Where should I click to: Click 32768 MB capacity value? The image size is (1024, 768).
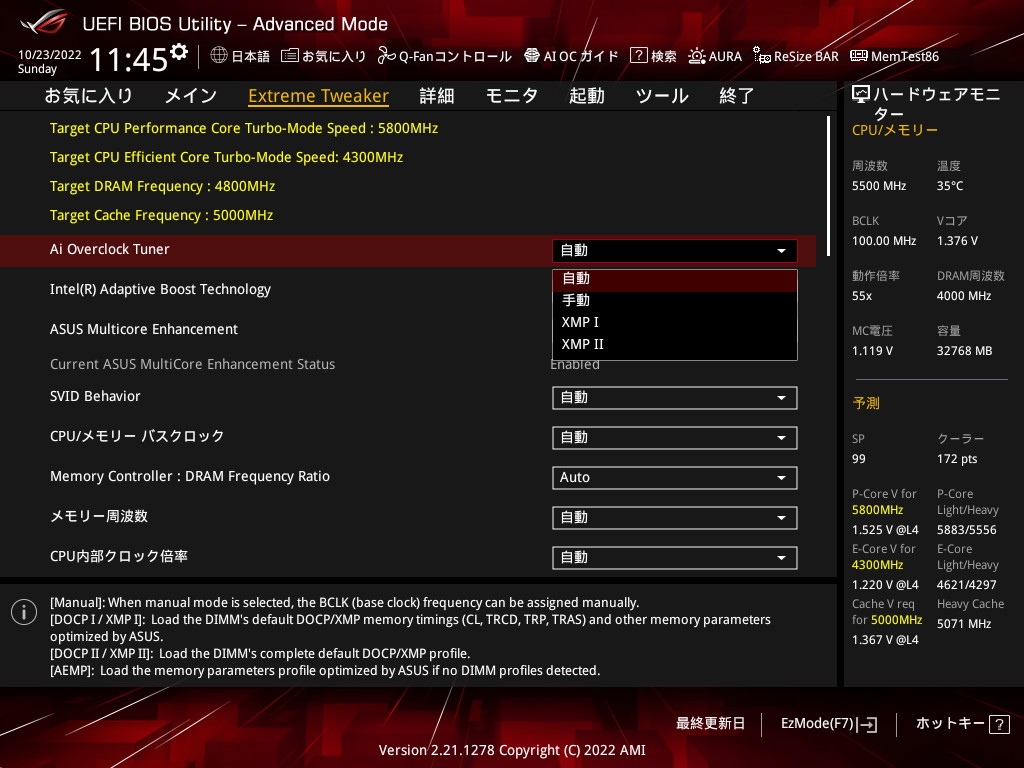tap(965, 351)
